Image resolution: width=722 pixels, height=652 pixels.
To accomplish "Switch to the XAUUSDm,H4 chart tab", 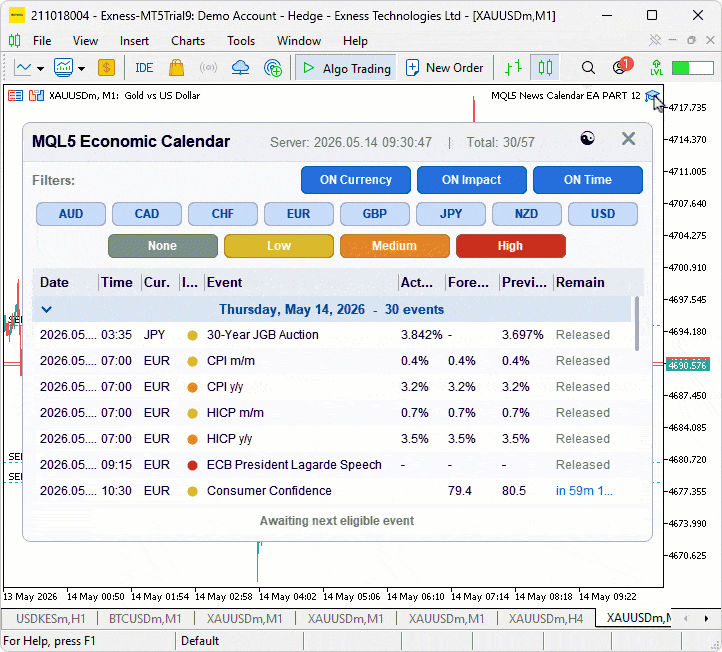I will (x=546, y=619).
